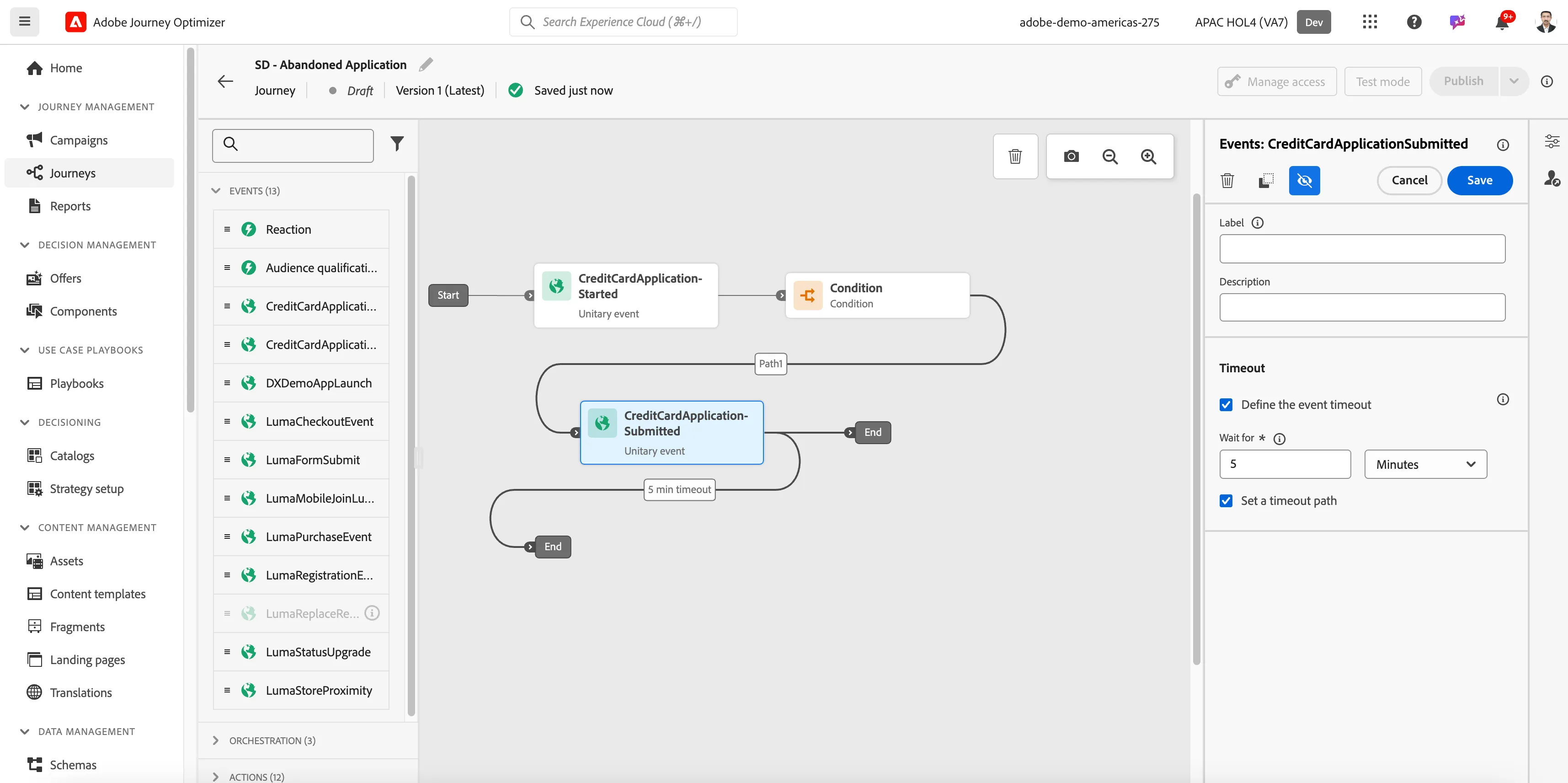This screenshot has width=1568, height=783.
Task: Go to Offers in sidebar
Action: tap(65, 278)
